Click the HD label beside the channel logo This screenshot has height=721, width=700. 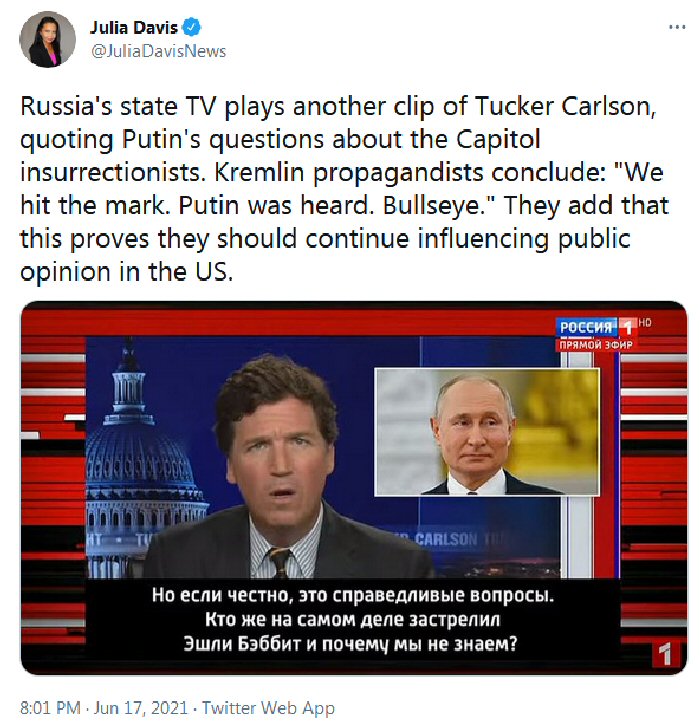pos(646,322)
